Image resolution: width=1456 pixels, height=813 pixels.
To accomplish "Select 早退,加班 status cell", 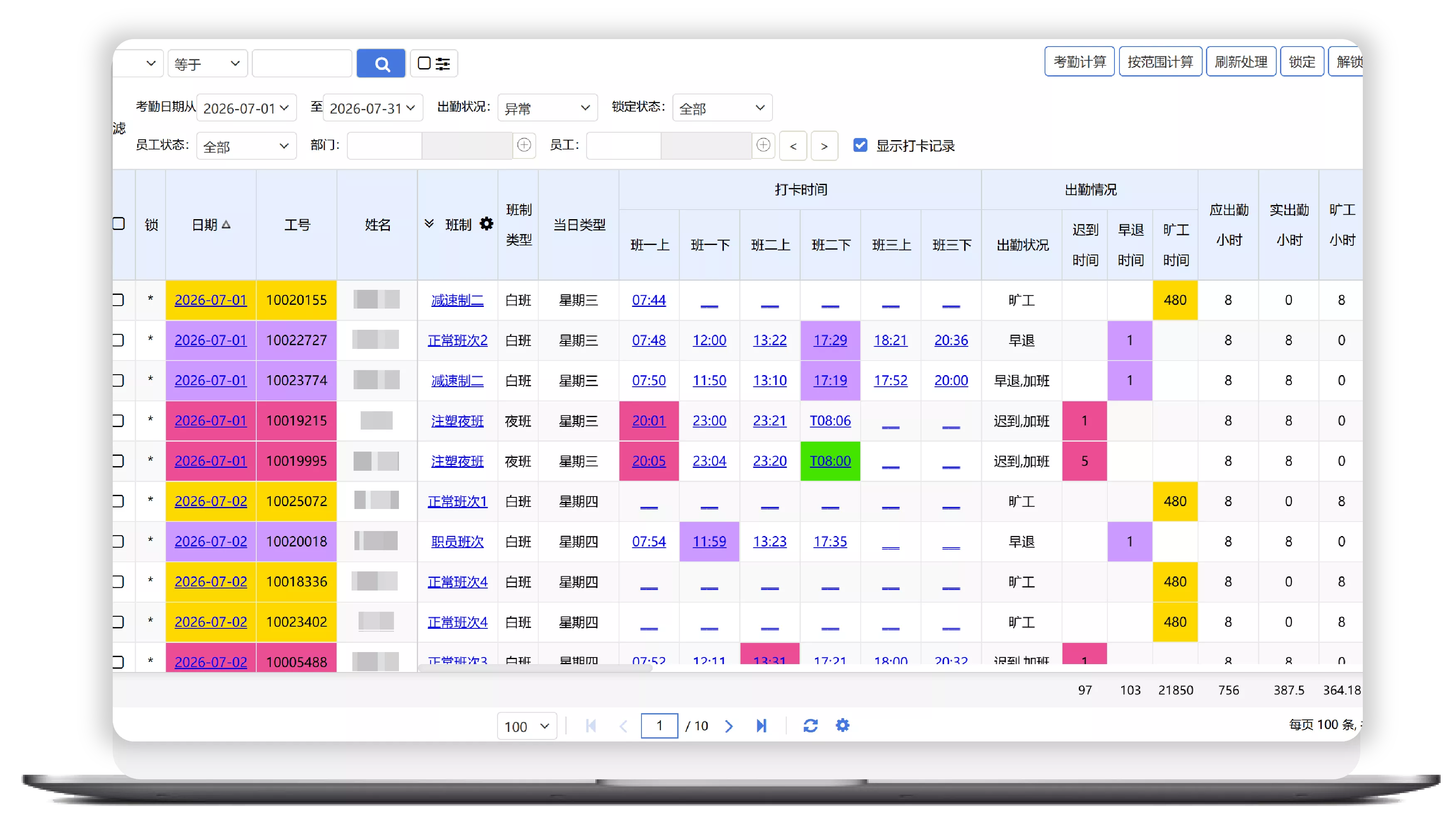I will (x=1022, y=381).
